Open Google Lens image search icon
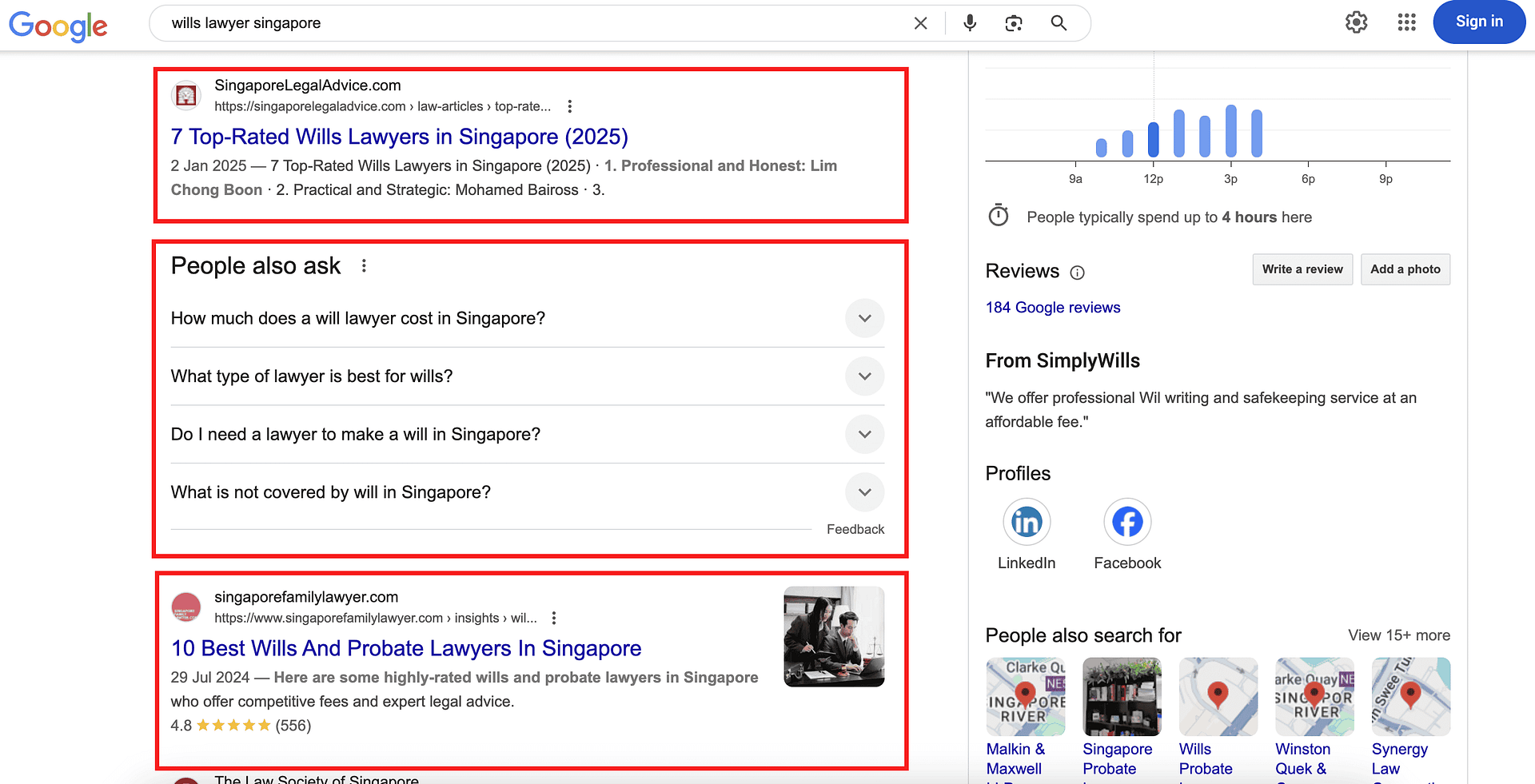 coord(1014,23)
